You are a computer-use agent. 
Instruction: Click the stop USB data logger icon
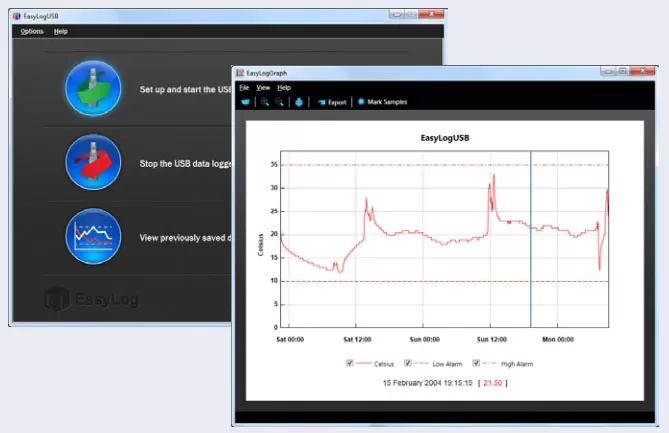tap(93, 162)
